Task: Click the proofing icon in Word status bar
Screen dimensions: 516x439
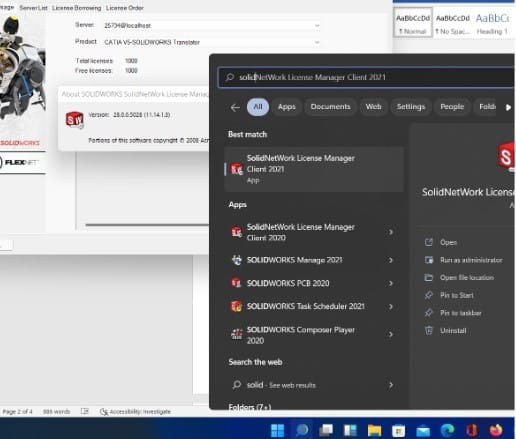Action: pos(85,412)
